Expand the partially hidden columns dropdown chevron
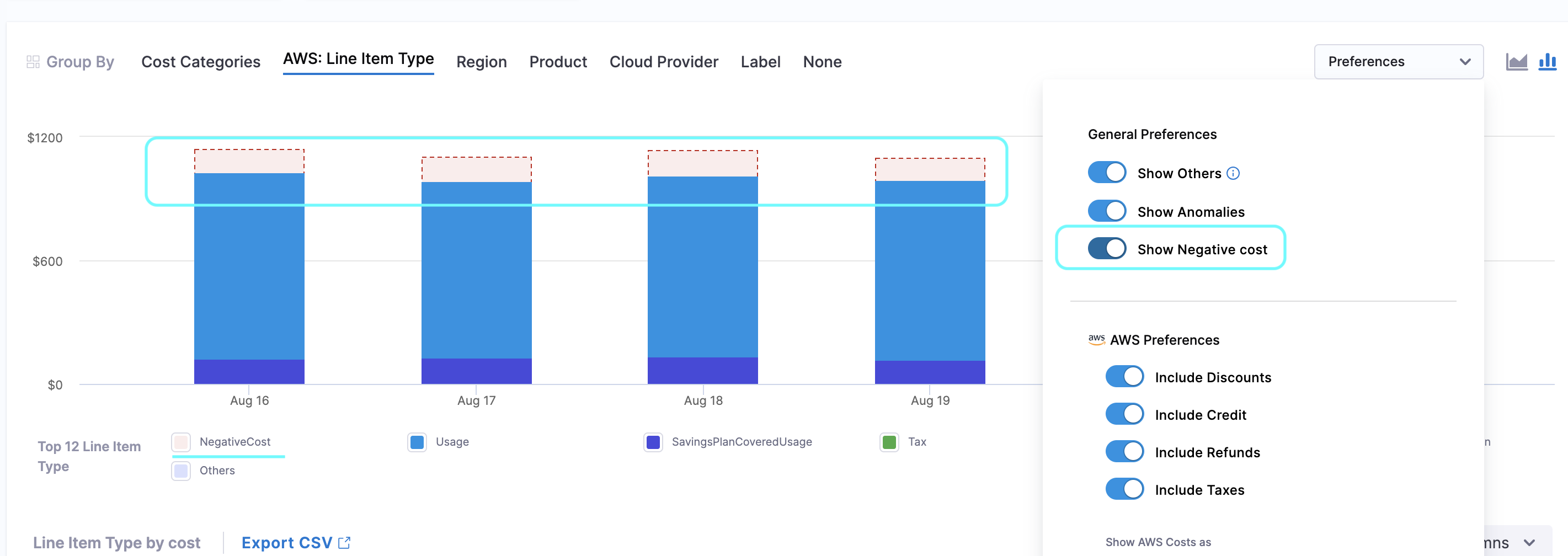 point(1529,542)
